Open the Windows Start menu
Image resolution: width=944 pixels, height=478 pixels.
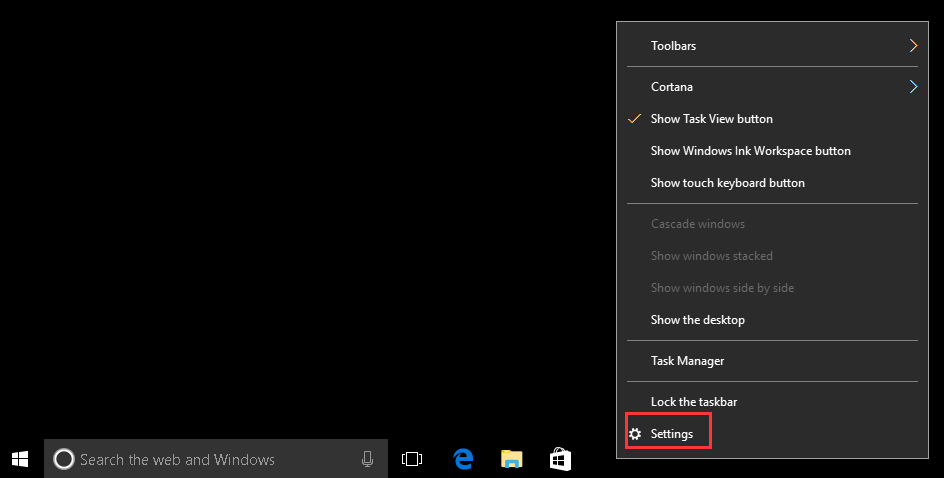(20, 459)
